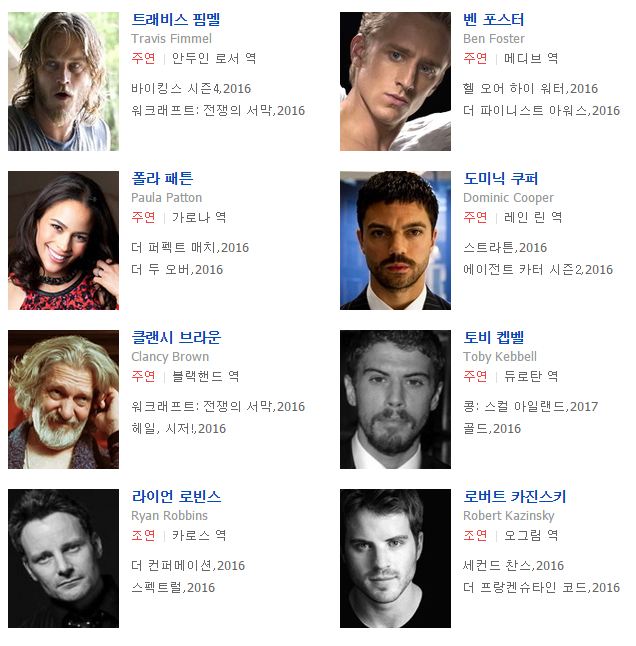The height and width of the screenshot is (646, 636).
Task: Click the Ben Foster profile photo
Action: click(x=395, y=81)
